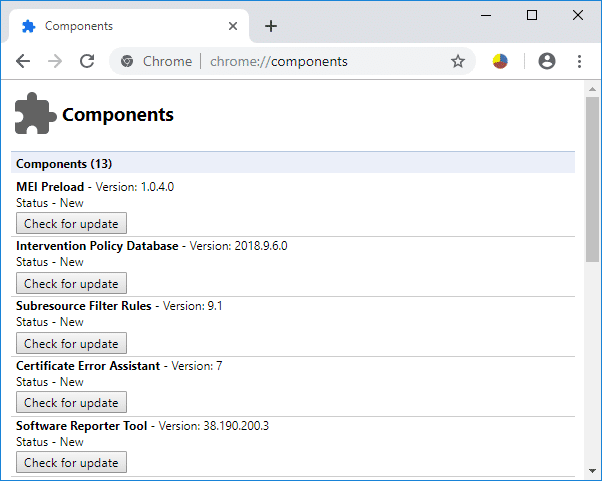
Task: Click the scrollbar up arrow
Action: tap(592, 89)
